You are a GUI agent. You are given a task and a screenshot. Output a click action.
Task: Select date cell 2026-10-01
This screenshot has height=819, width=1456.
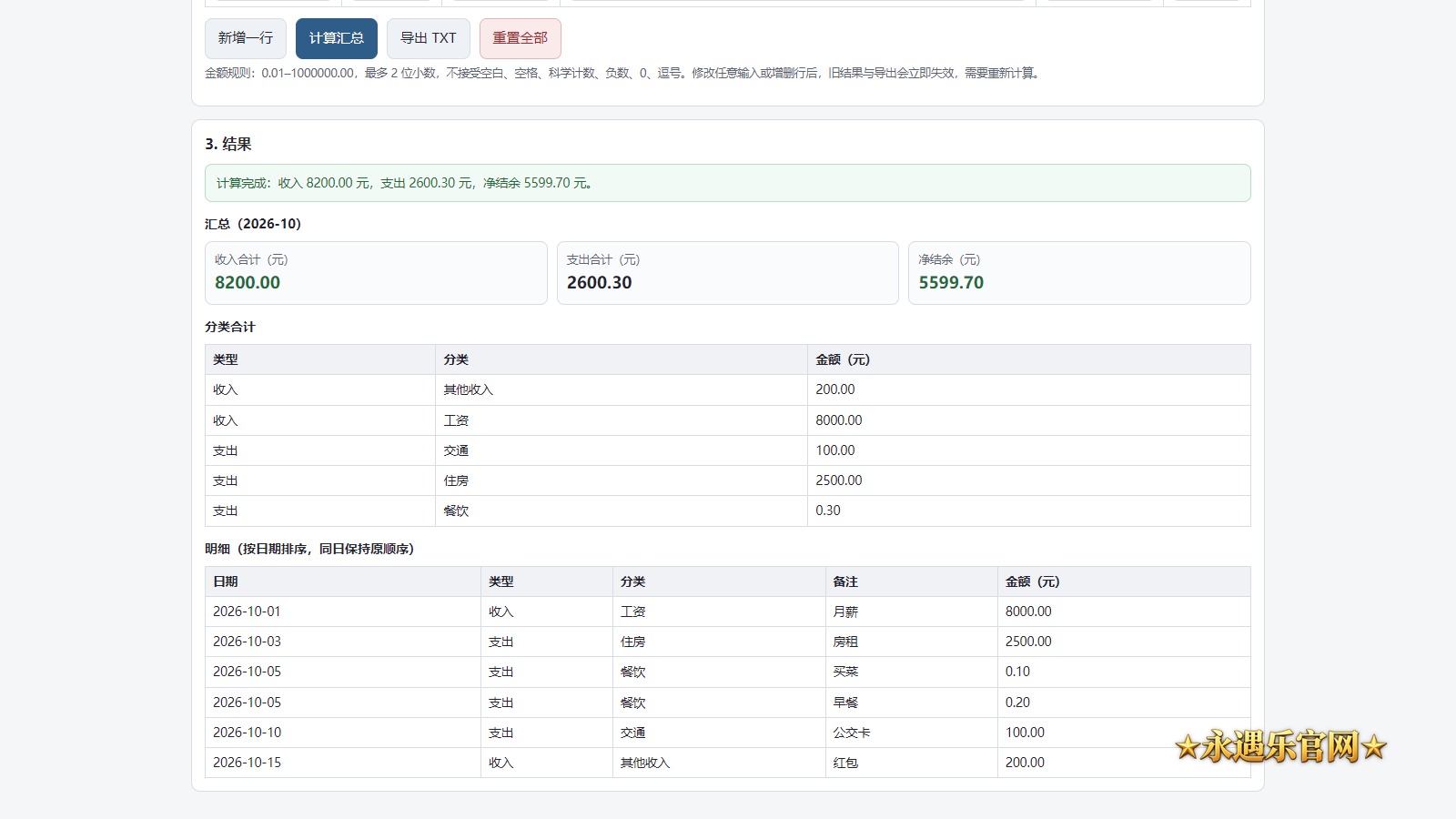tap(343, 612)
